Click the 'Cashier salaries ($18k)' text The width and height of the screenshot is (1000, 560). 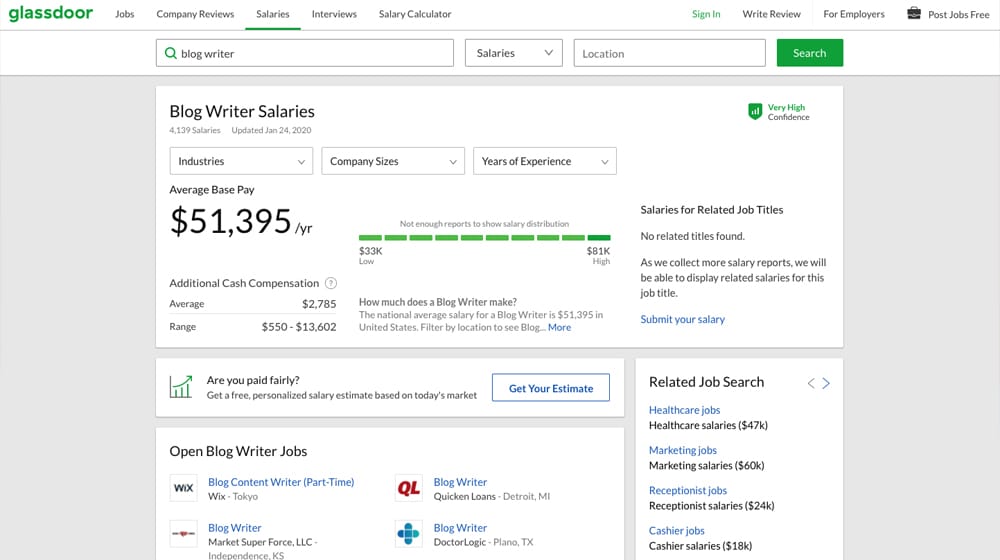pos(700,546)
